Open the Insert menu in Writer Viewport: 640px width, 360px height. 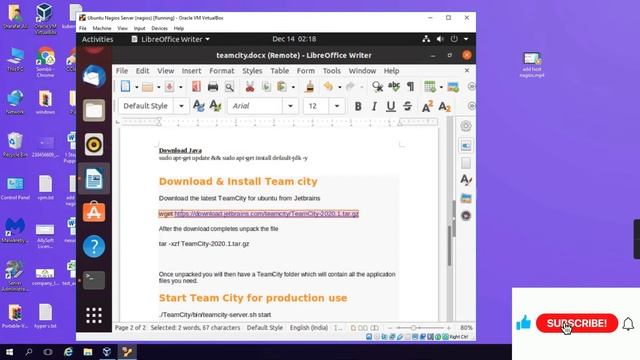(191, 71)
